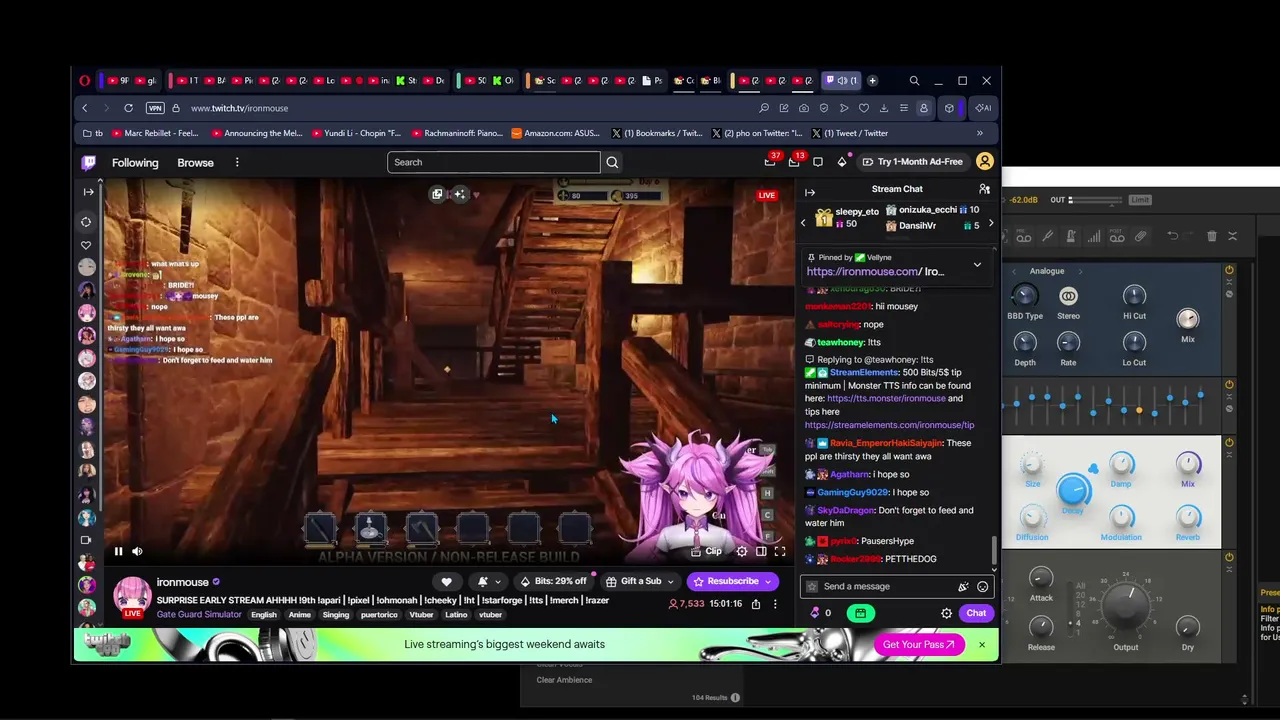Open the three-dot more menu beside Browse
The width and height of the screenshot is (1280, 720).
click(x=237, y=162)
